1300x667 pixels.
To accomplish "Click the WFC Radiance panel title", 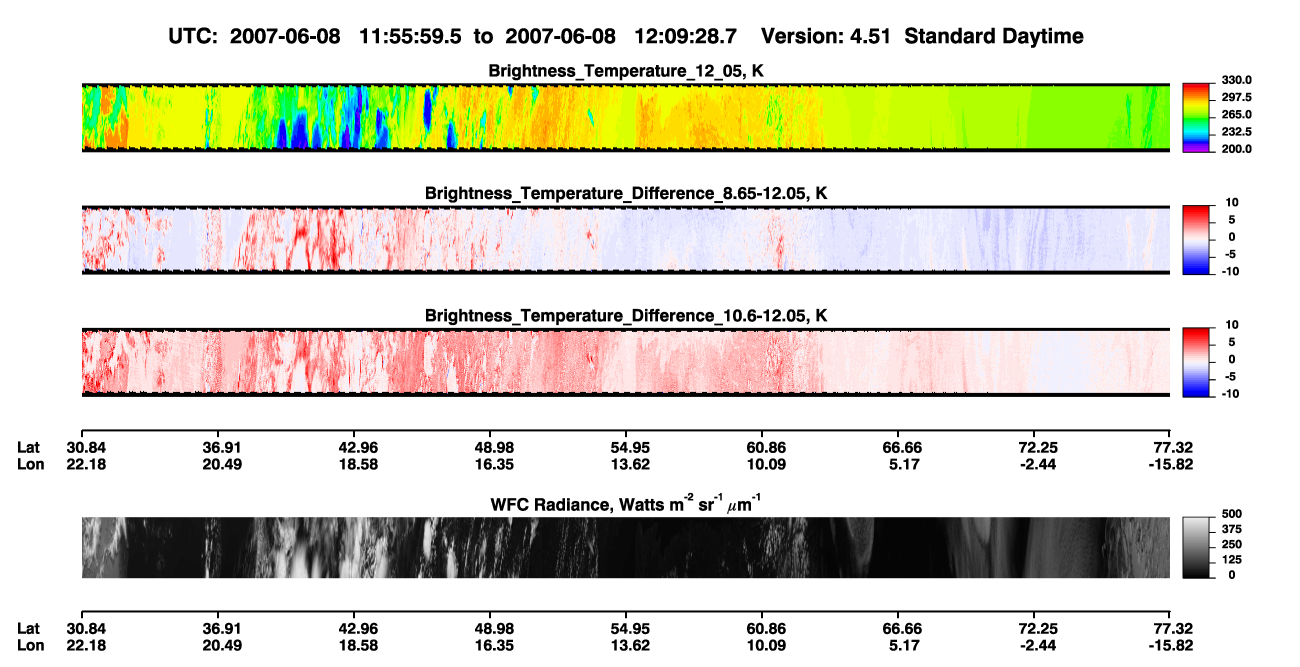I will 625,505.
